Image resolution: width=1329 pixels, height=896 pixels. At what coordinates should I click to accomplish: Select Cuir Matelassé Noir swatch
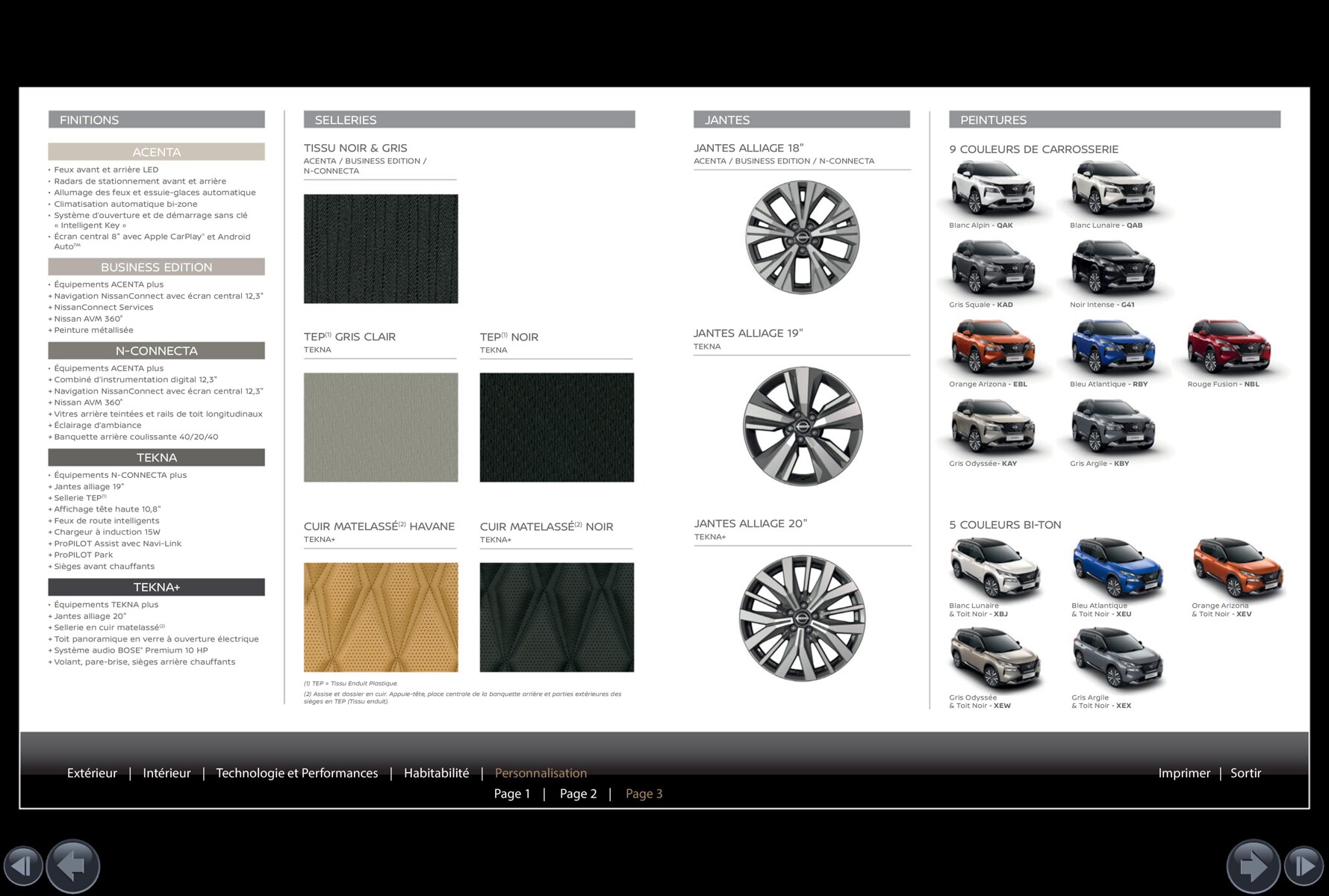coord(557,617)
